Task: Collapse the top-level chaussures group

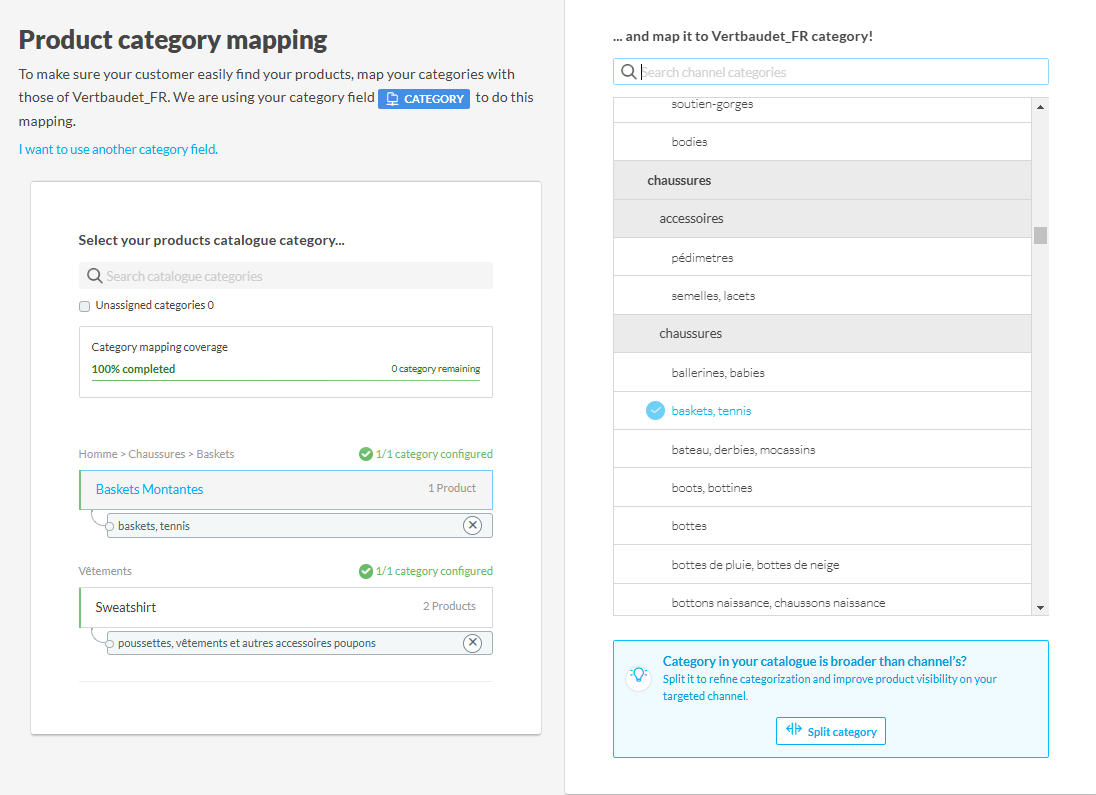Action: (679, 181)
